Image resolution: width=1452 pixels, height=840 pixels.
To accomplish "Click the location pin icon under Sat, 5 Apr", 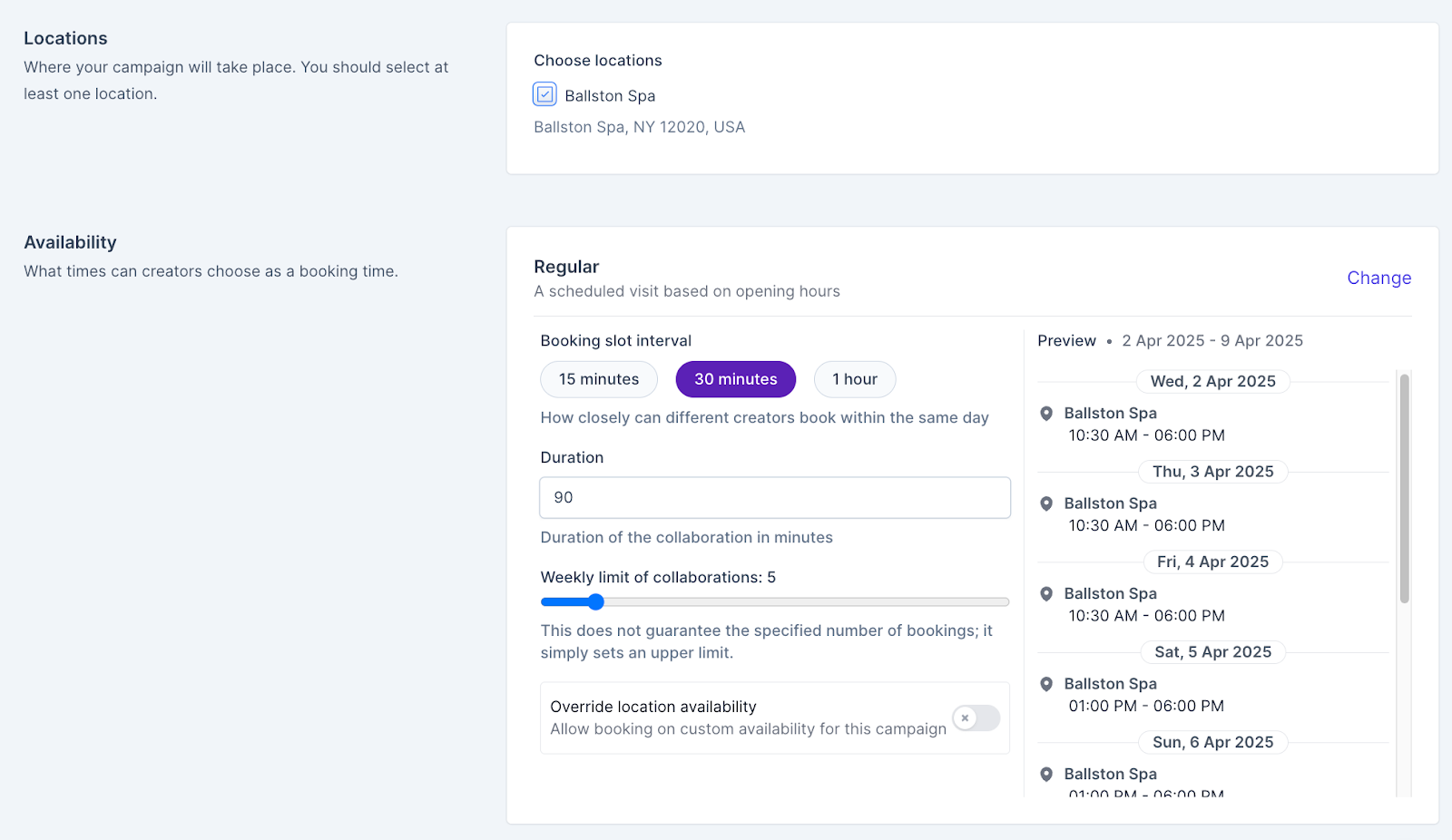I will point(1046,684).
